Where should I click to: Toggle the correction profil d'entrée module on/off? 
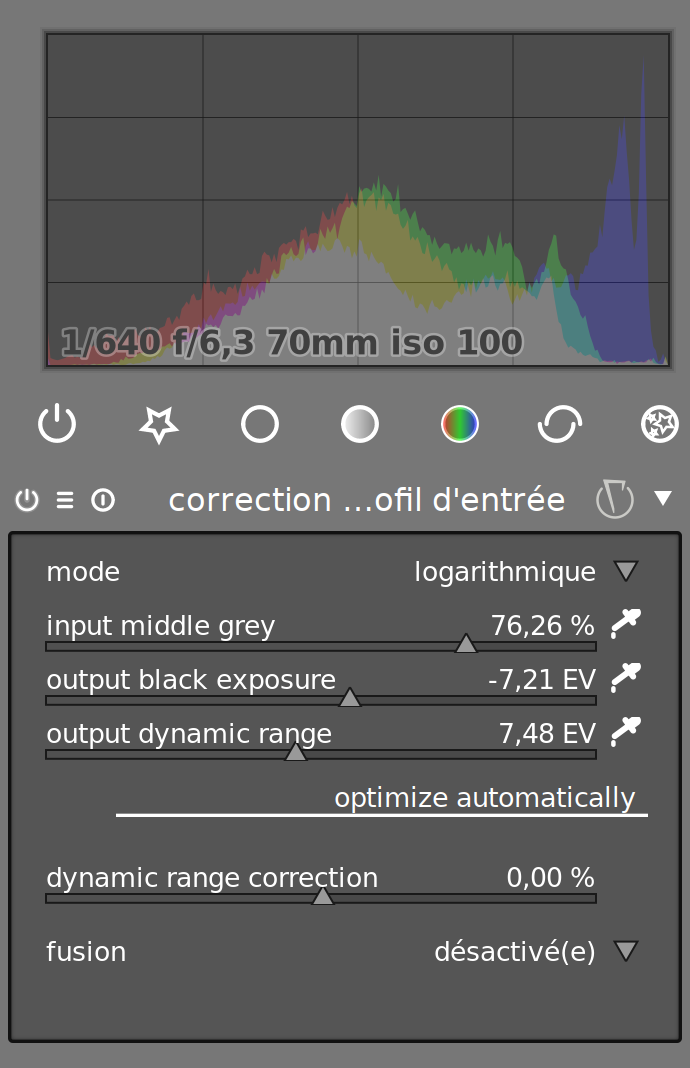[27, 500]
